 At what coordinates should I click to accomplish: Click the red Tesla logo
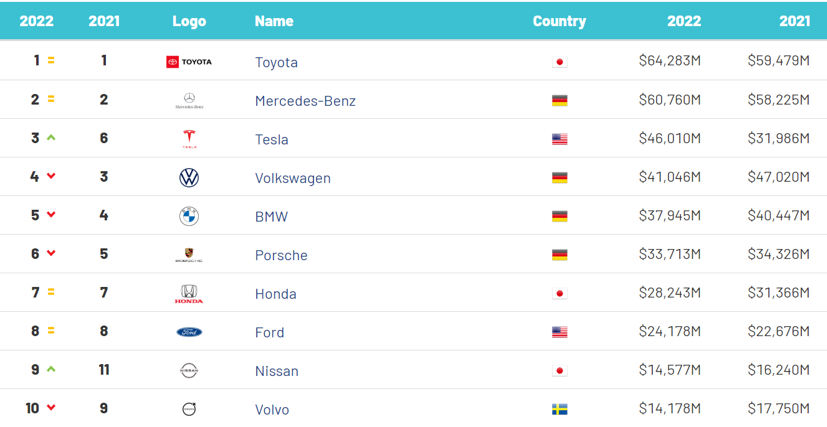coord(188,139)
